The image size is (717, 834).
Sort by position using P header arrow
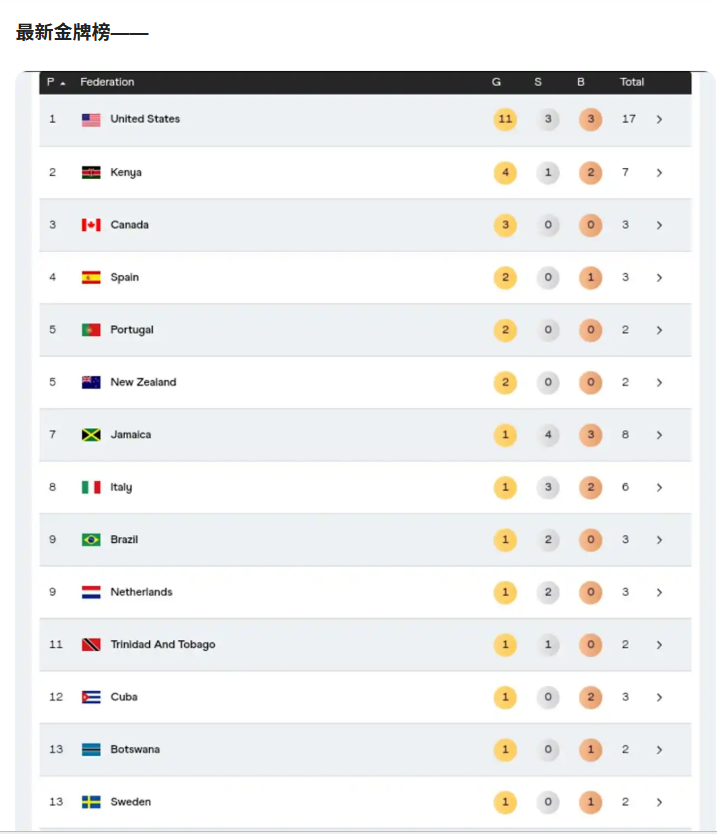63,84
